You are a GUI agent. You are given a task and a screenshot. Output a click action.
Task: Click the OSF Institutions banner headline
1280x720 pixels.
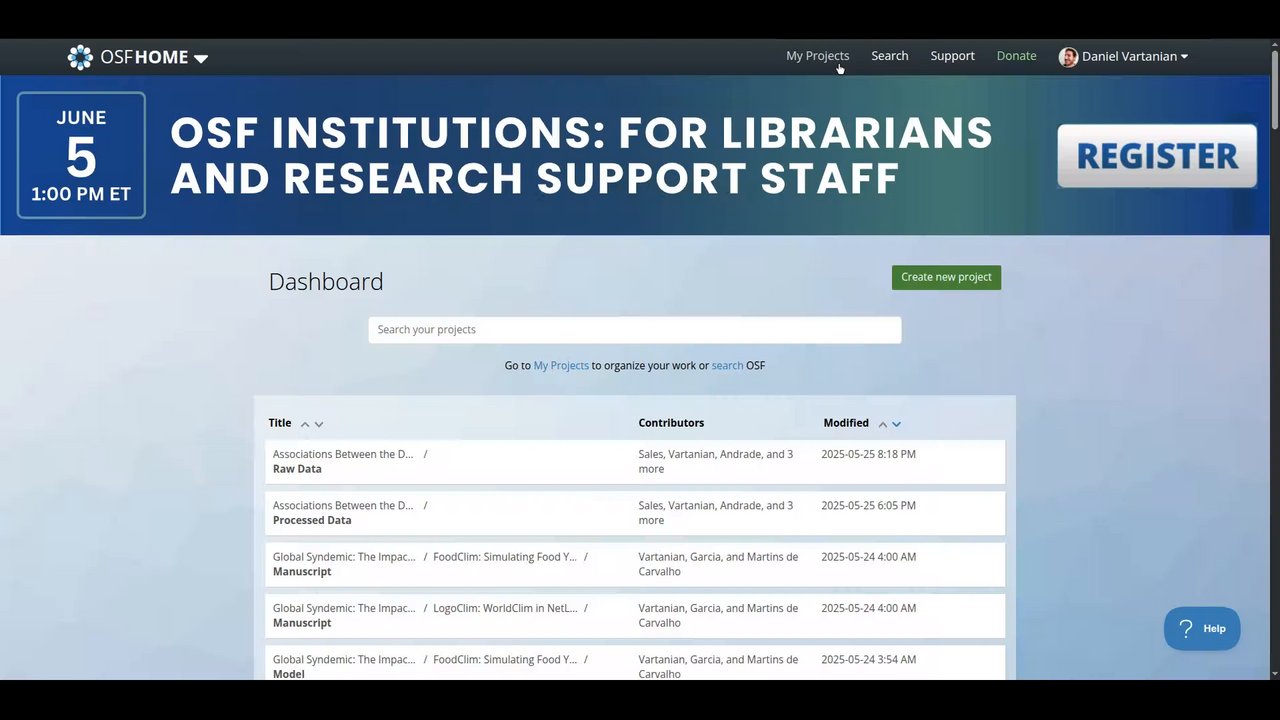click(581, 155)
